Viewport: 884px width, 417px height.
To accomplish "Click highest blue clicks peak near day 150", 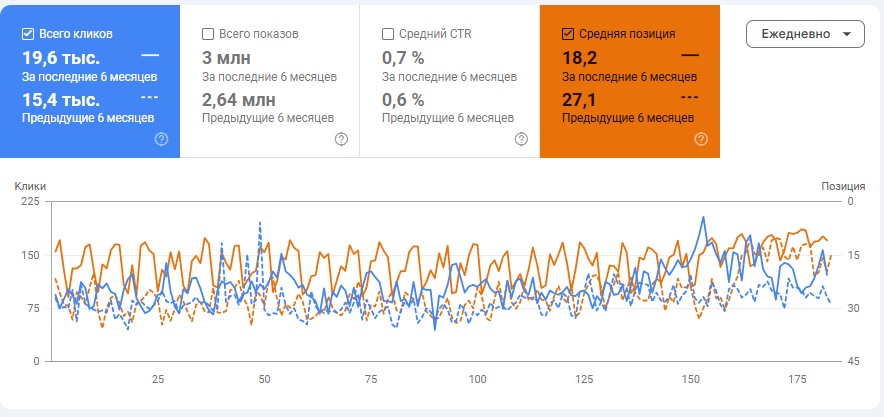I will 704,217.
